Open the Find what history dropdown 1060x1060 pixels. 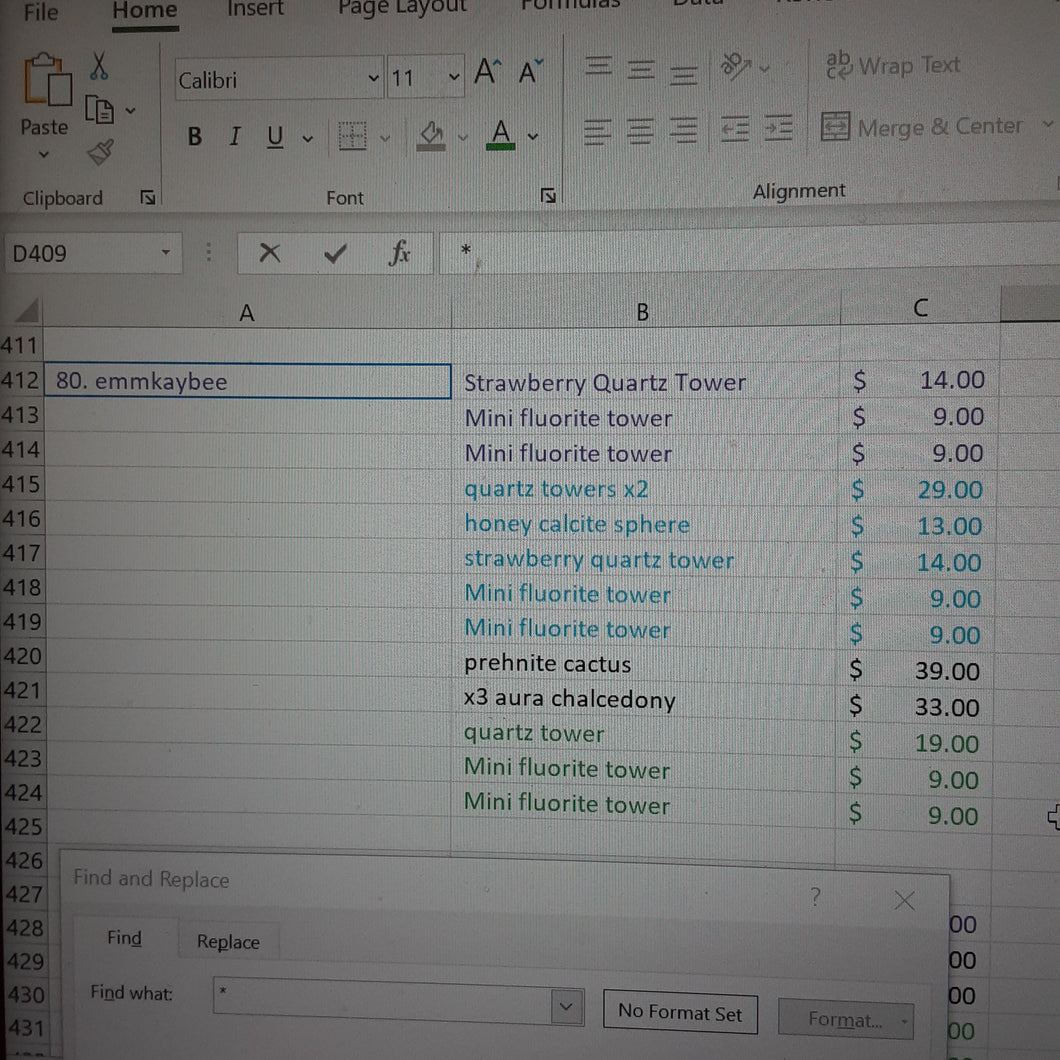pyautogui.click(x=567, y=1007)
